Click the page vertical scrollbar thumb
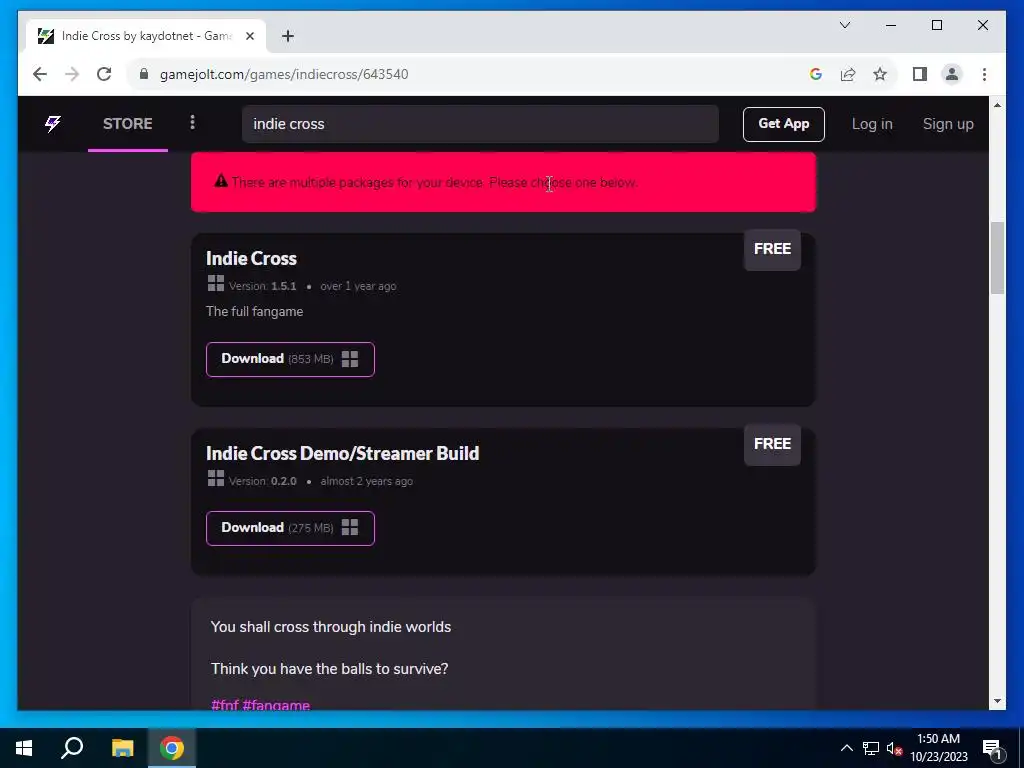The image size is (1024, 768). (997, 258)
